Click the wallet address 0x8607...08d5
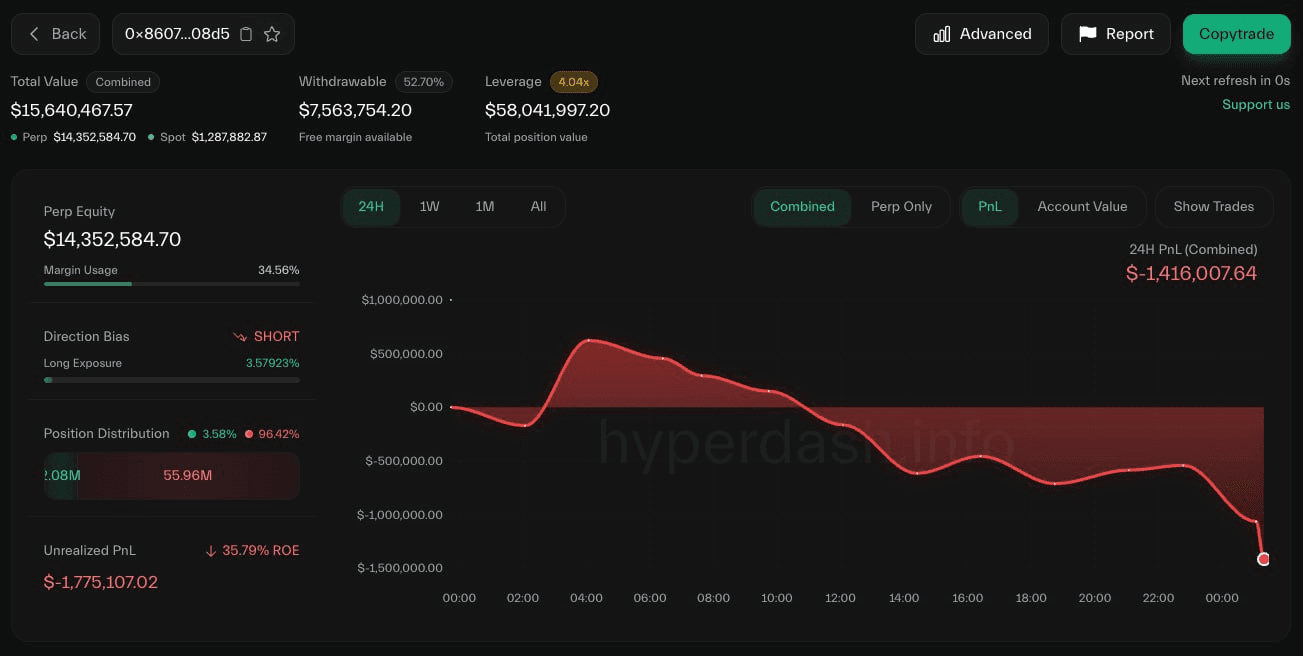 tap(177, 34)
